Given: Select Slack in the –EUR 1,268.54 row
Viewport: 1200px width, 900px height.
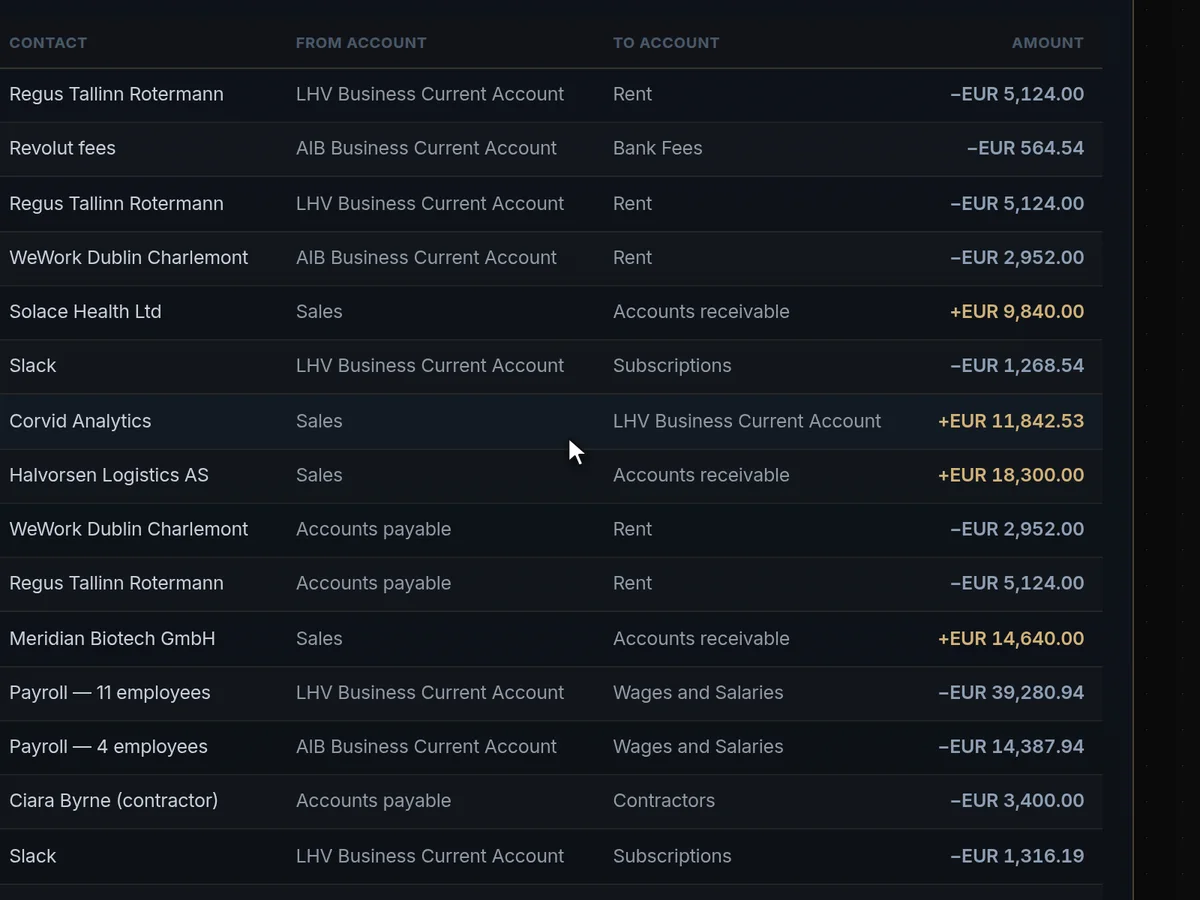Looking at the screenshot, I should [33, 366].
